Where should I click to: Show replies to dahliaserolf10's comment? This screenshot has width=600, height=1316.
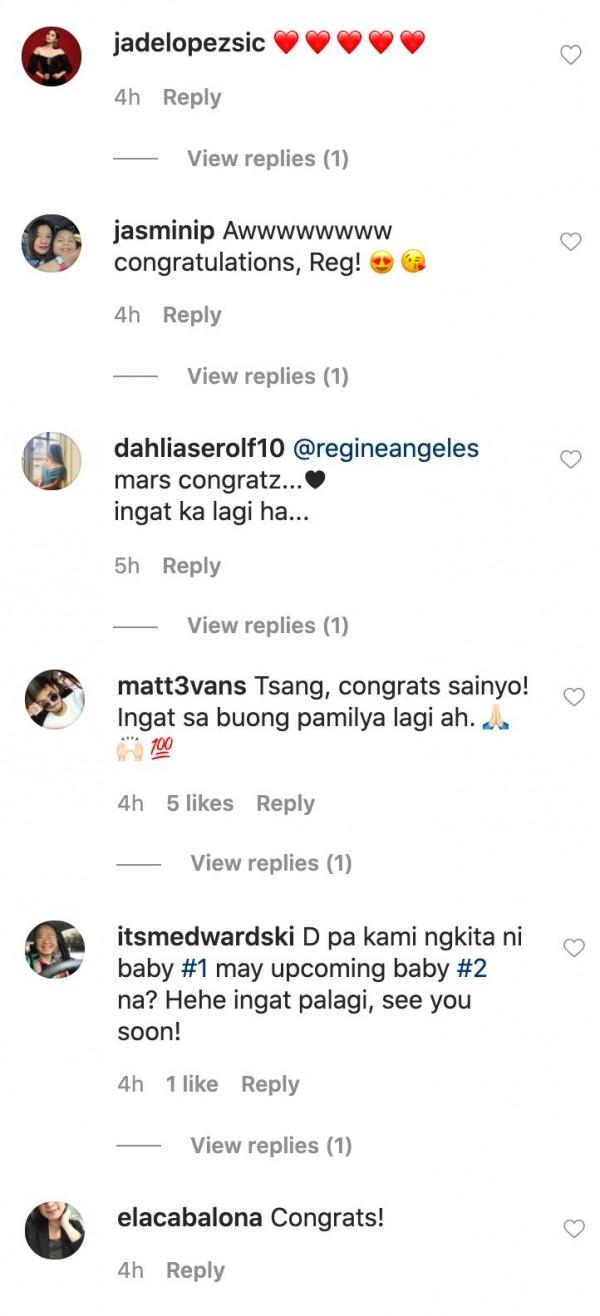[x=267, y=625]
